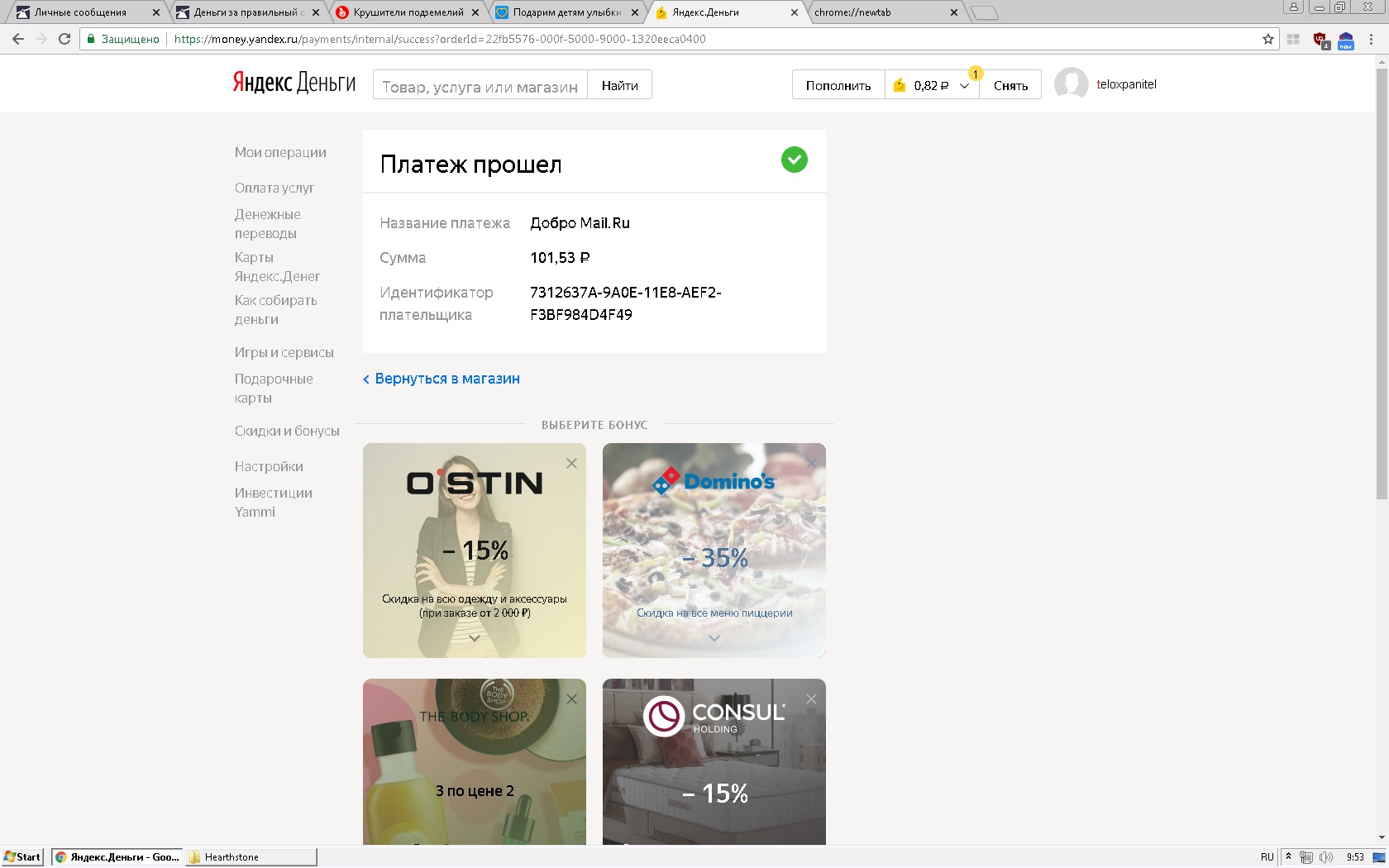The height and width of the screenshot is (868, 1389).
Task: Open the Domino's −35% bonus card
Action: 714,551
